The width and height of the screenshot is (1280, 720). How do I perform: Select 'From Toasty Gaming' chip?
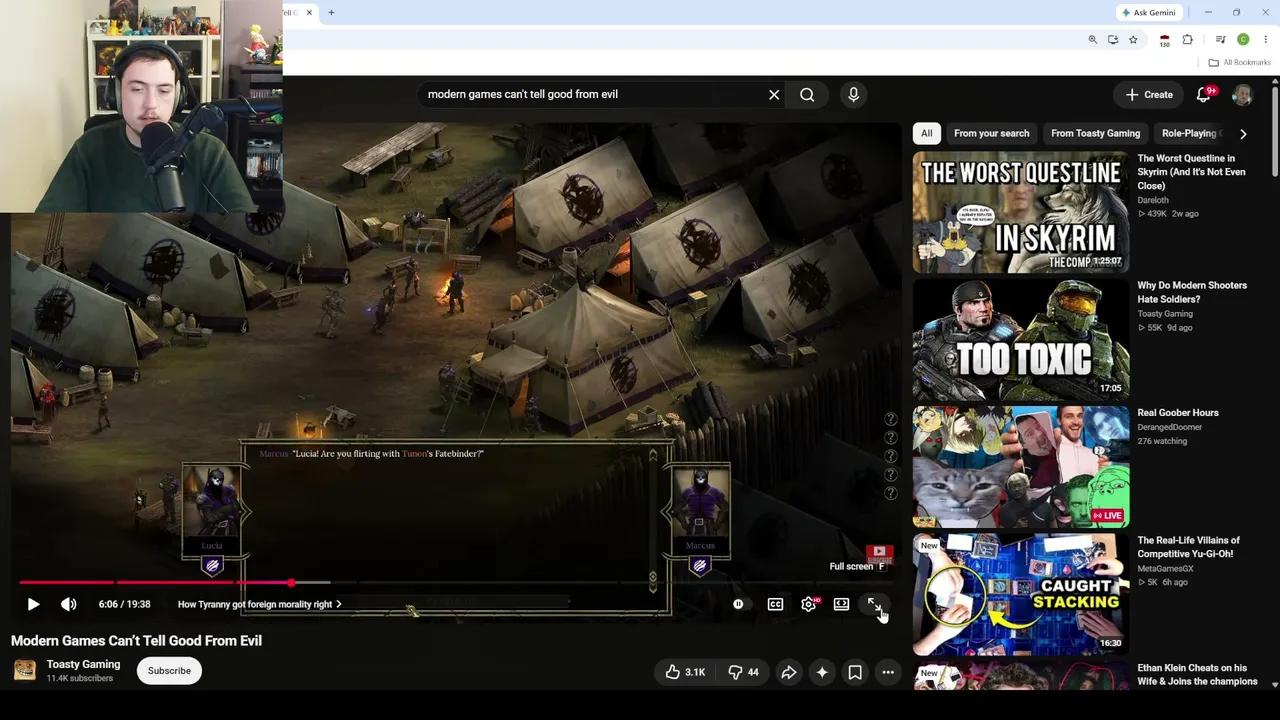click(1095, 133)
